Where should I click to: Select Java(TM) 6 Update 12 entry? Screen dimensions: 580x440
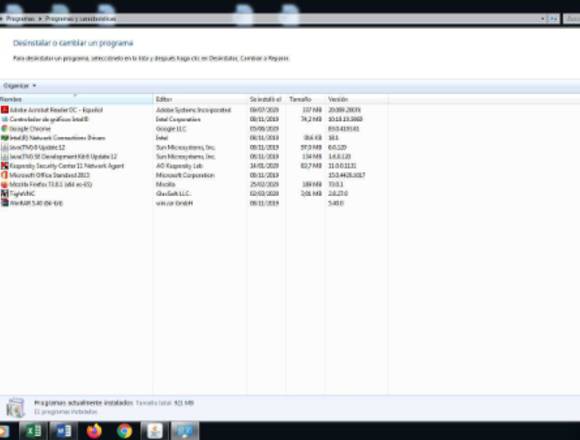[37, 147]
